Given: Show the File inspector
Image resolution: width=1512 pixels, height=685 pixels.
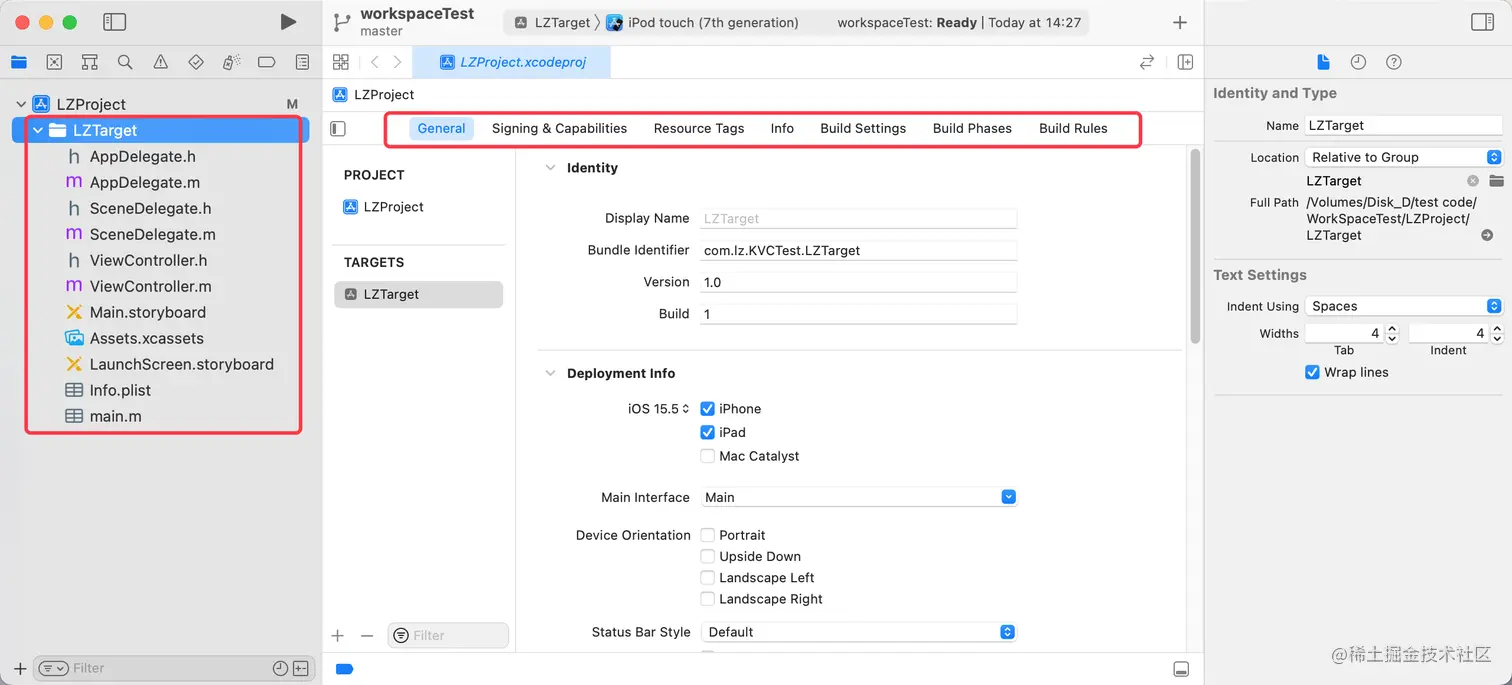Looking at the screenshot, I should (1323, 62).
